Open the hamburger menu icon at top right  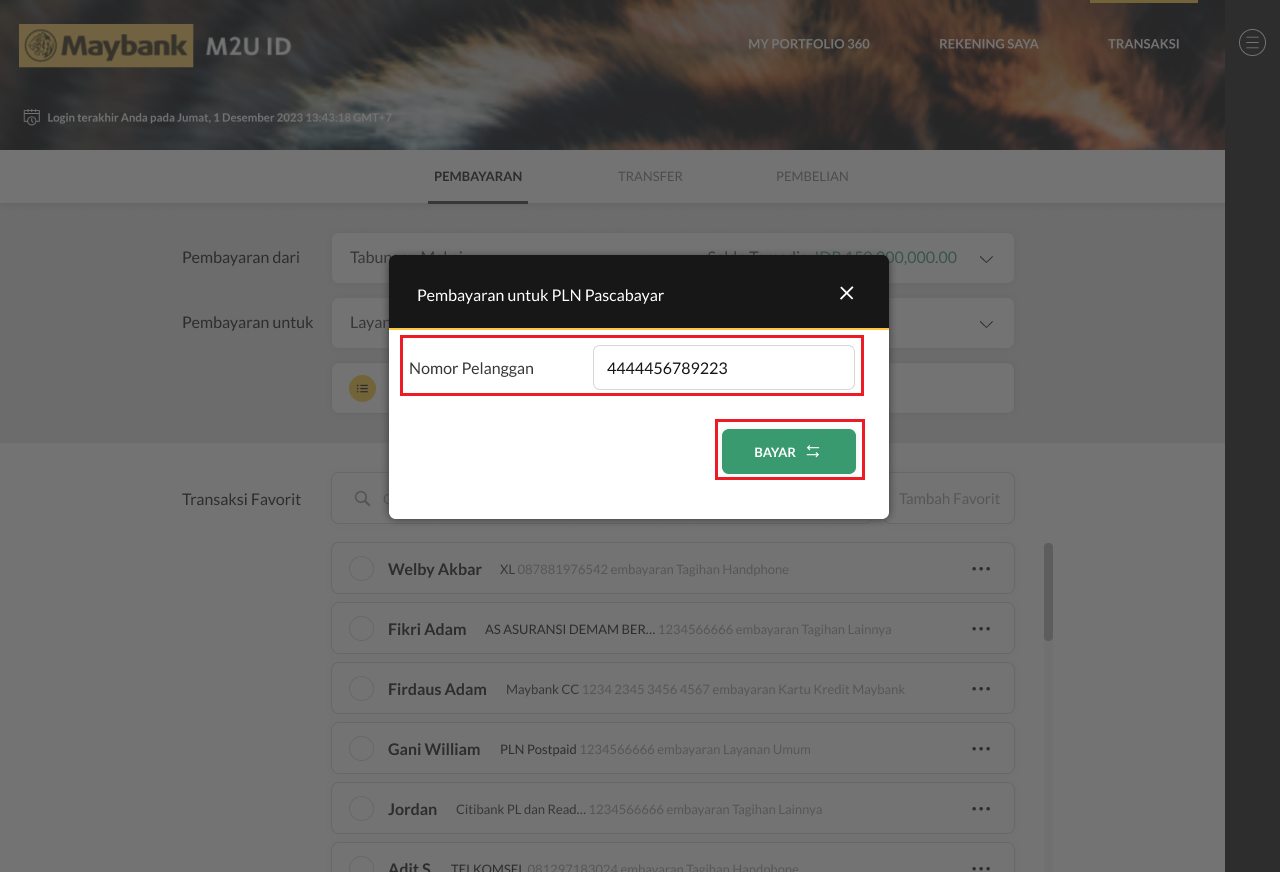(x=1252, y=42)
